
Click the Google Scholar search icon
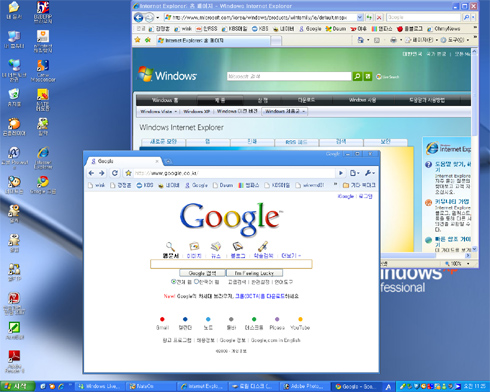pos(263,247)
